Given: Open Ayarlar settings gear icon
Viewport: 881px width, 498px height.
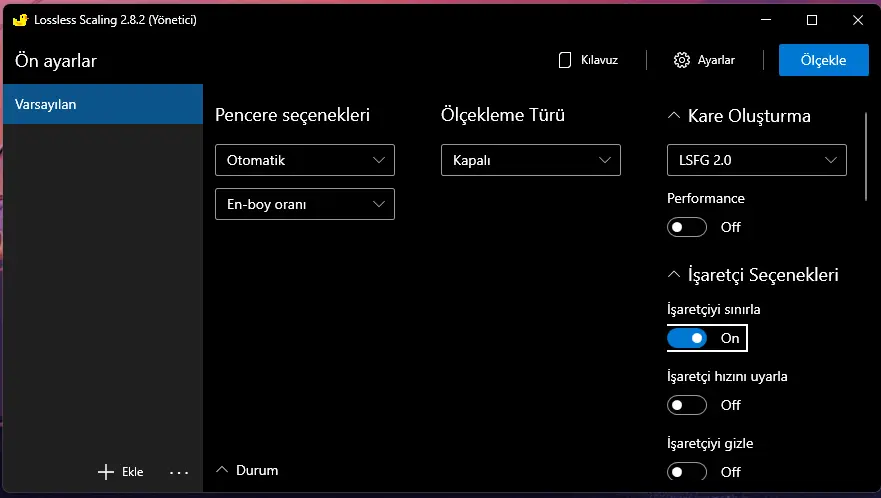Looking at the screenshot, I should (682, 60).
